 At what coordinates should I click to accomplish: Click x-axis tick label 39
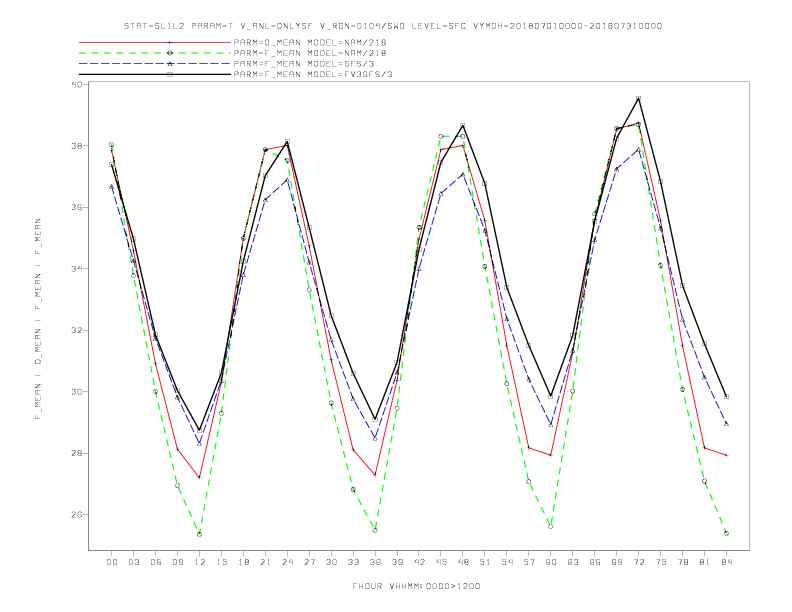coord(397,562)
